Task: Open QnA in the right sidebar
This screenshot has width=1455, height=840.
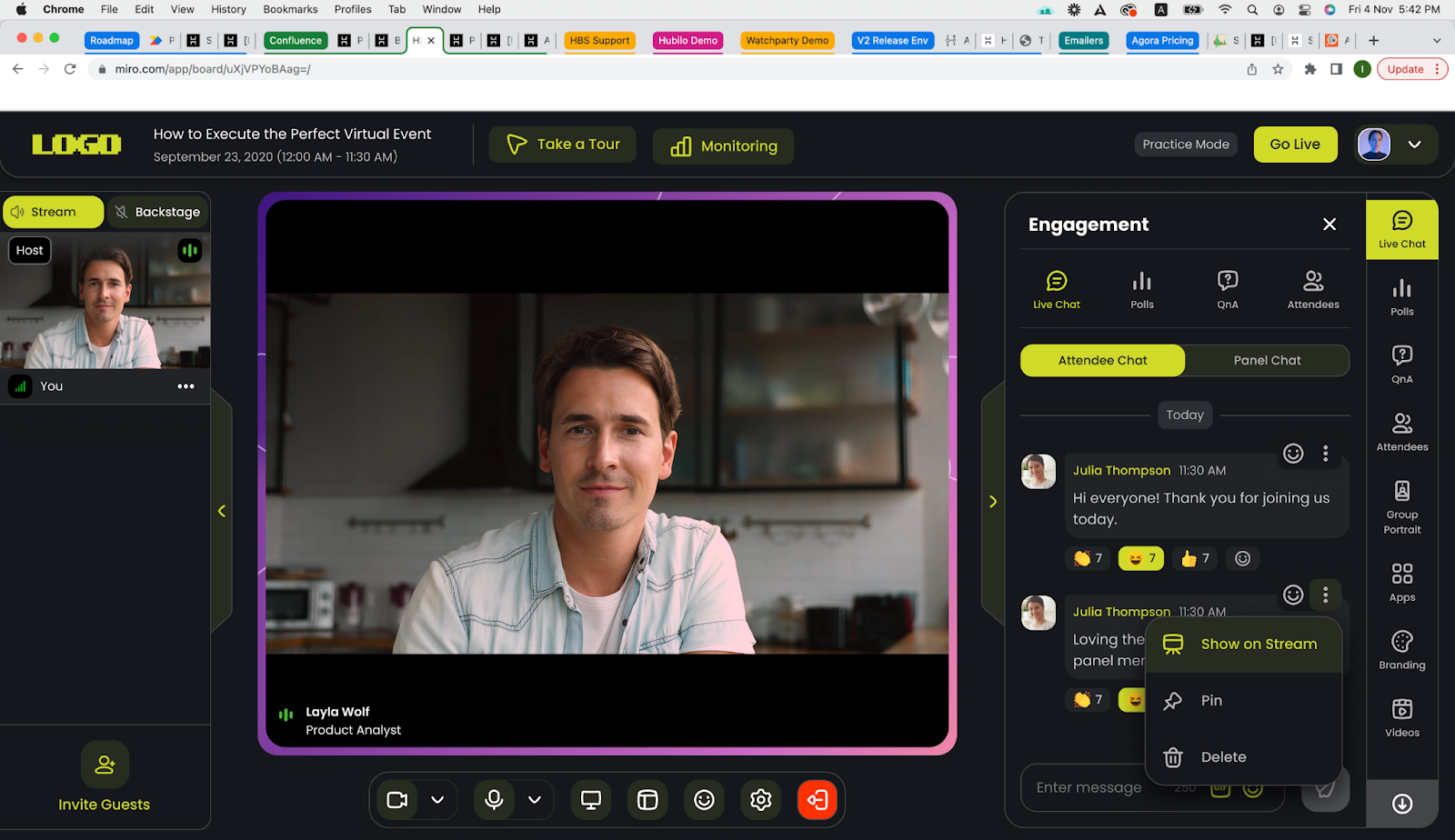Action: point(1401,365)
